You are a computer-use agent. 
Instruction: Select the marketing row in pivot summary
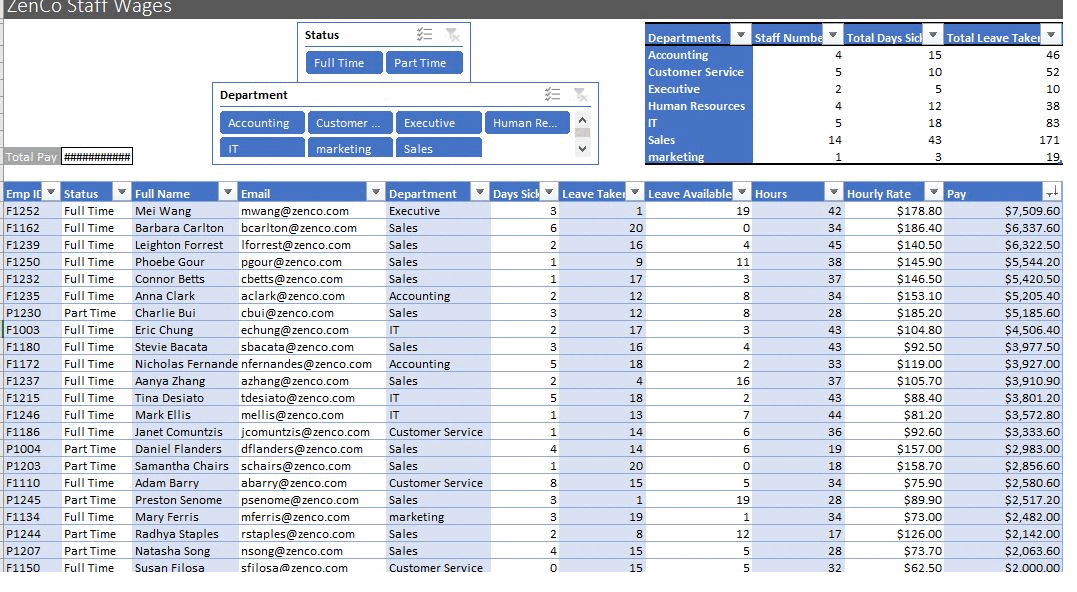pos(854,157)
